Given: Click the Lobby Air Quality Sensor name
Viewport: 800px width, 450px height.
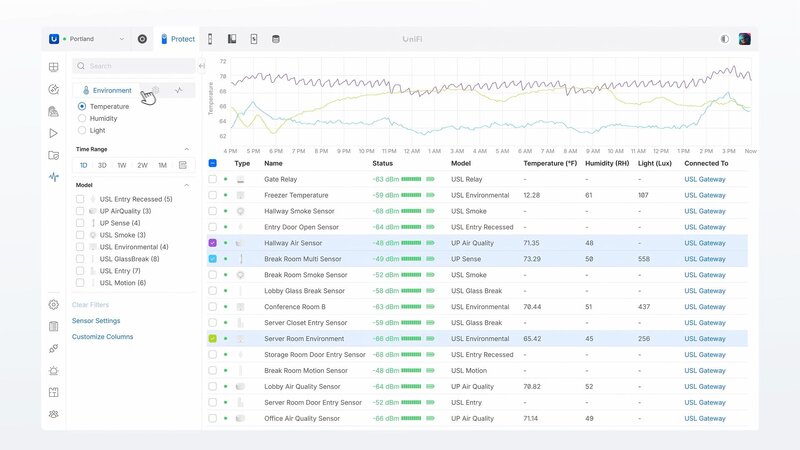Looking at the screenshot, I should pos(302,386).
